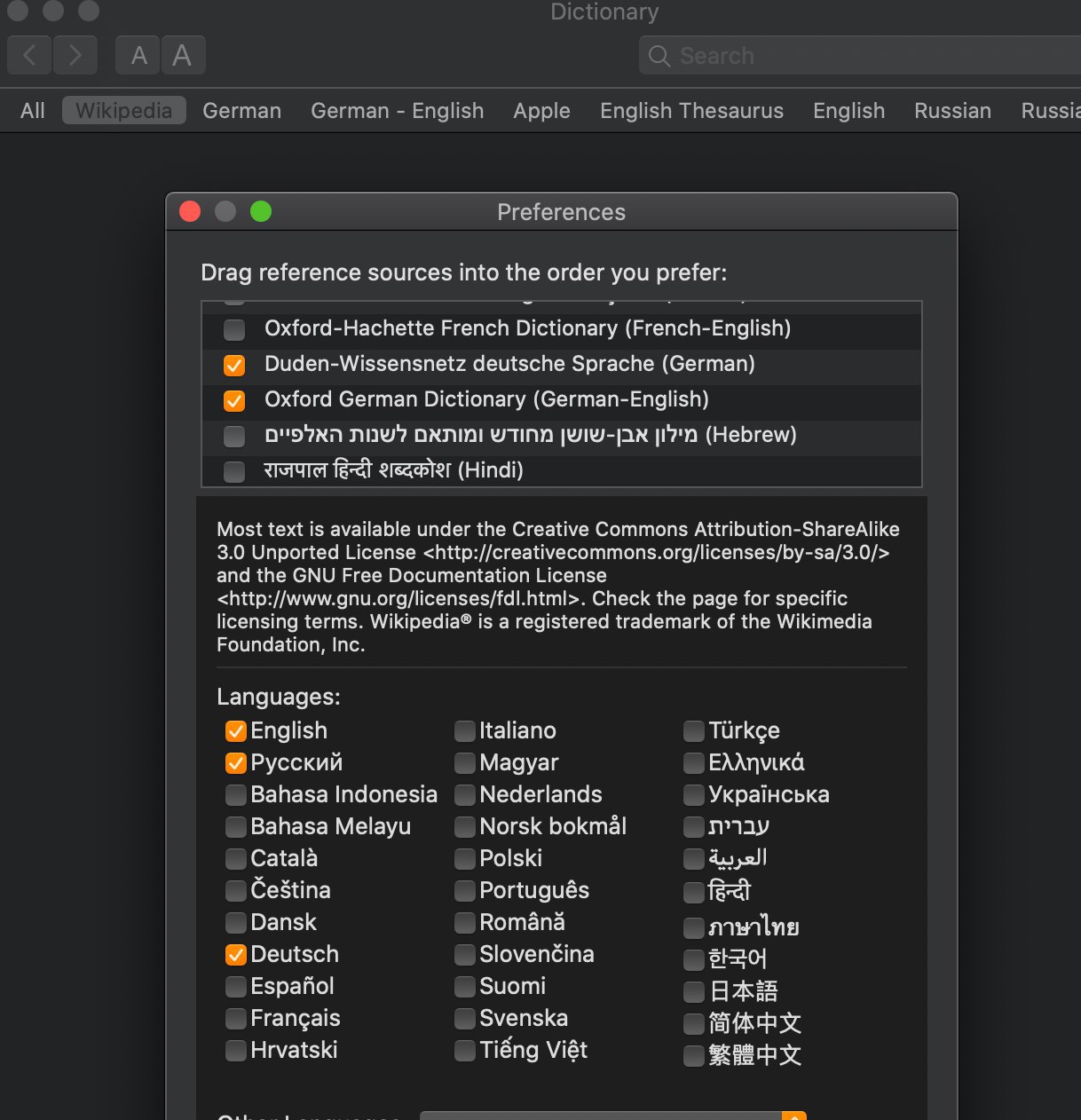This screenshot has width=1081, height=1120.
Task: Check the Magyar language
Action: click(x=465, y=763)
